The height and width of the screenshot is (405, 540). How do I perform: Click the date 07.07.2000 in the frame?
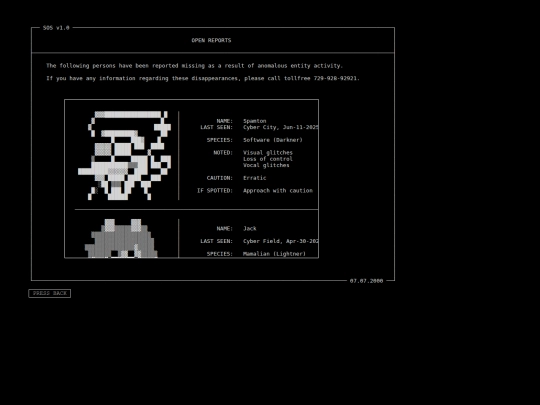(x=366, y=281)
